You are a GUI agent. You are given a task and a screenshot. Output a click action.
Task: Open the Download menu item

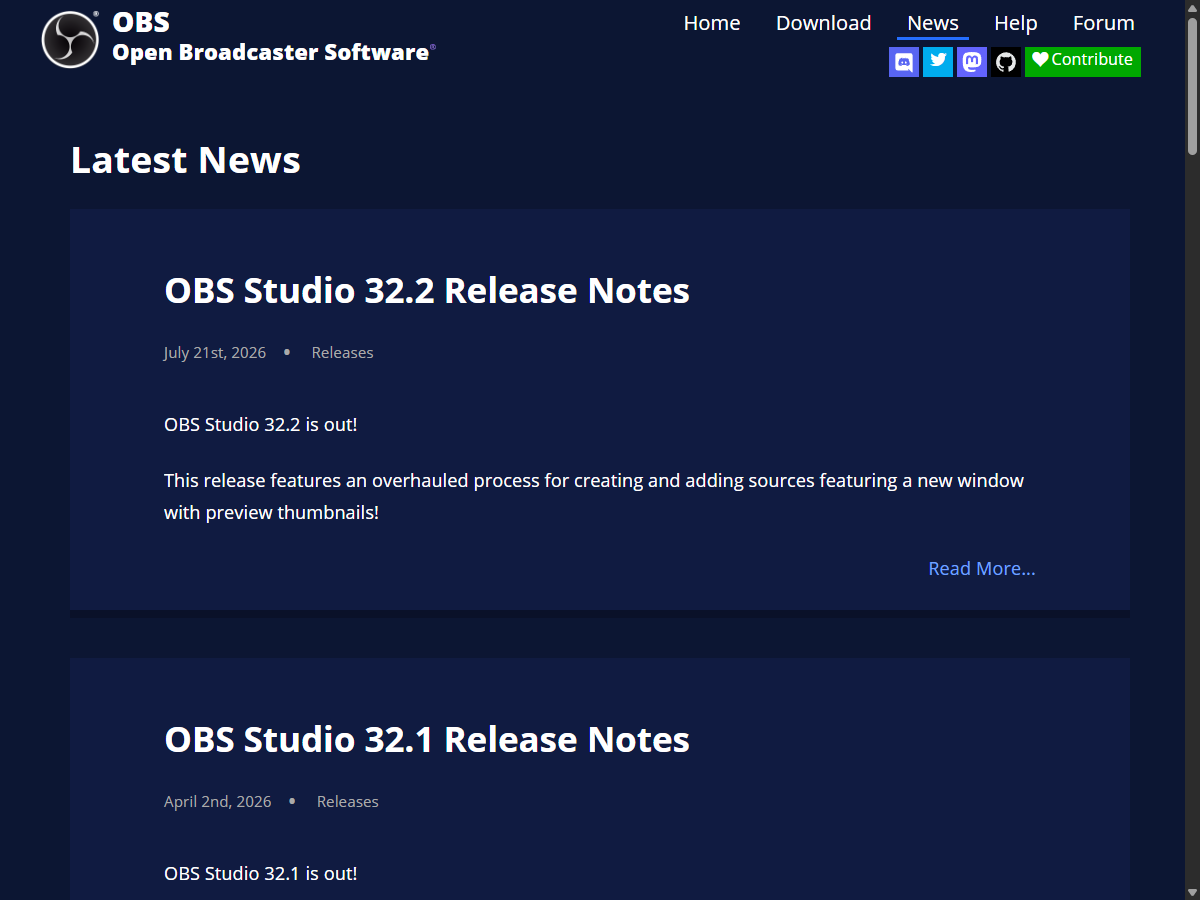click(824, 23)
